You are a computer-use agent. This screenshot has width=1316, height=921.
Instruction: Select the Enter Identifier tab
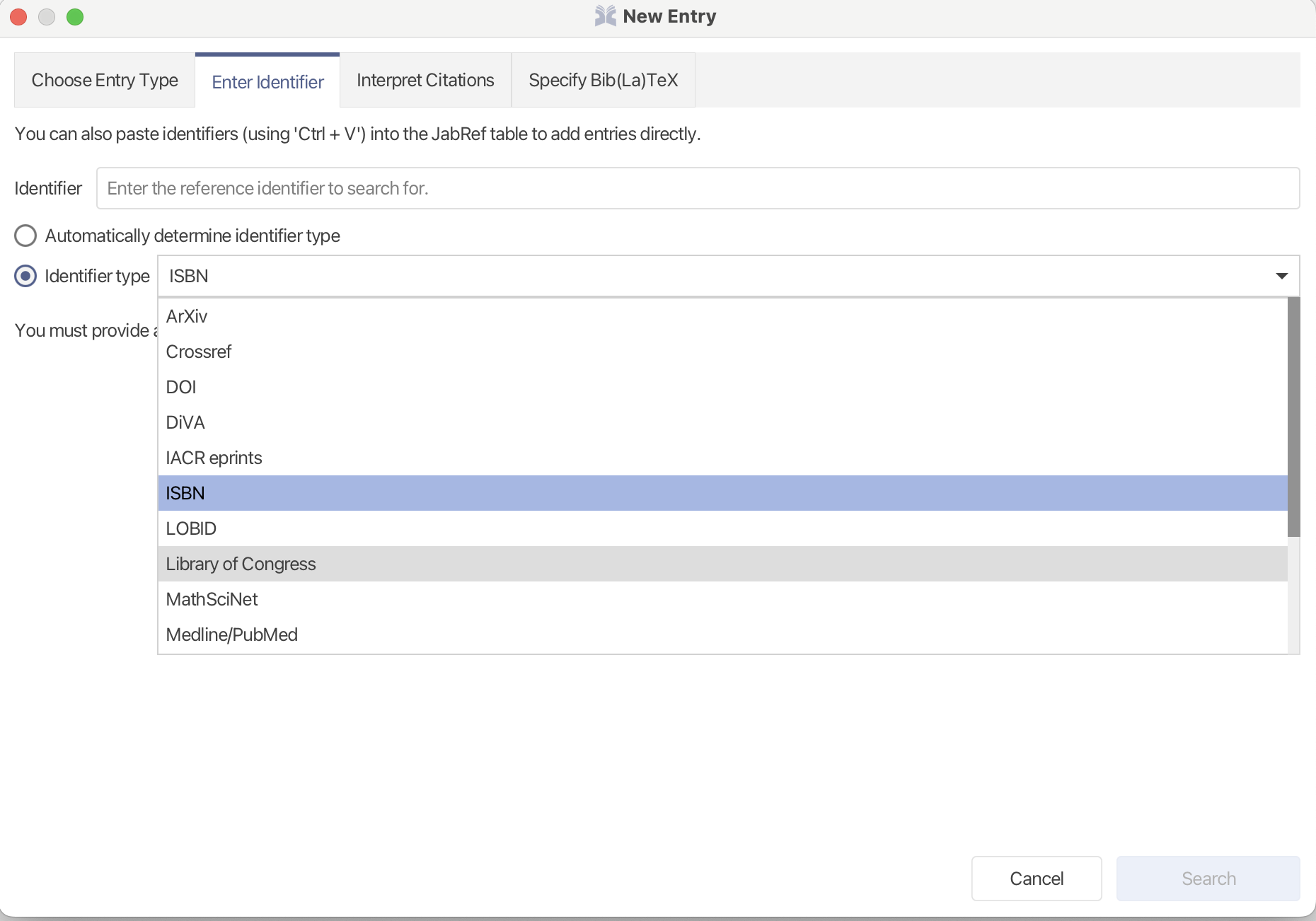[x=267, y=81]
